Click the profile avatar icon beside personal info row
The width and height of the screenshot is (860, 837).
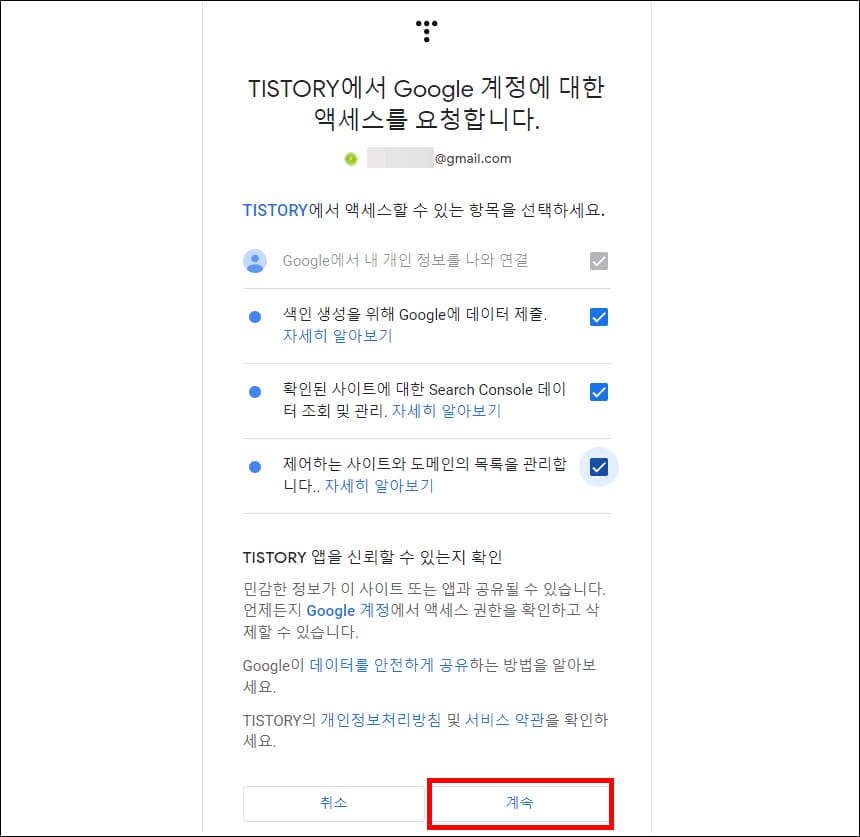point(257,259)
